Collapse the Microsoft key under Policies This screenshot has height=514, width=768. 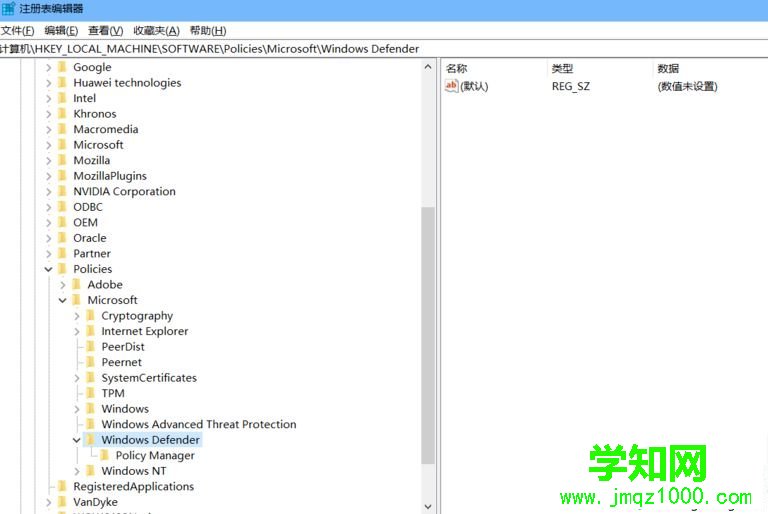[x=63, y=300]
